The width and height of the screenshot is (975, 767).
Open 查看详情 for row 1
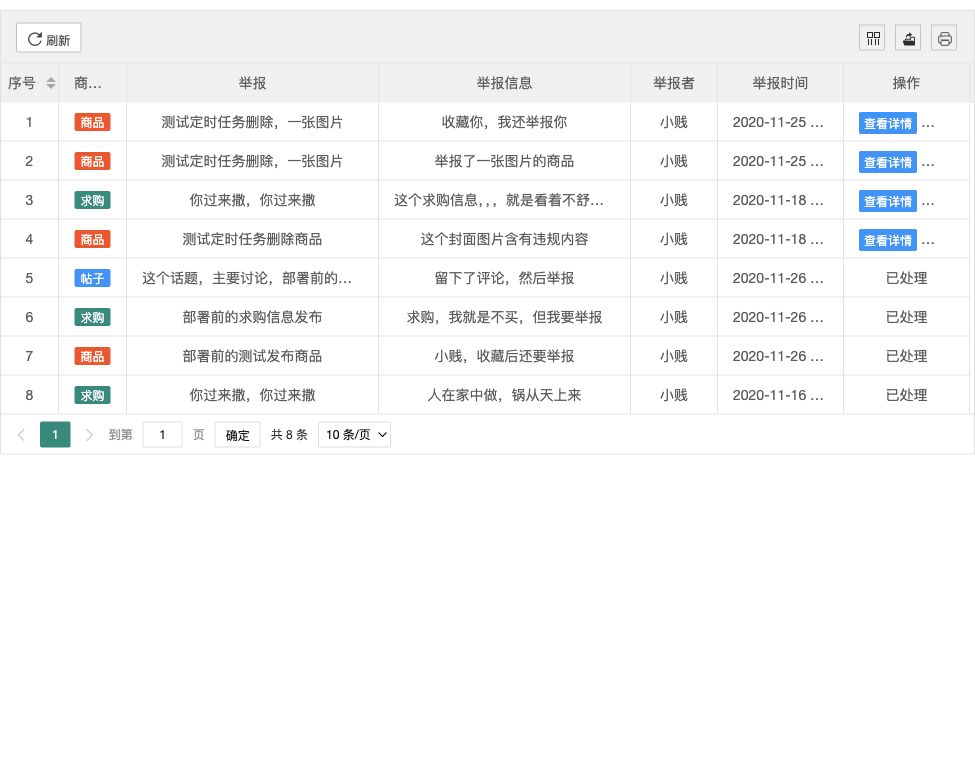tap(887, 123)
